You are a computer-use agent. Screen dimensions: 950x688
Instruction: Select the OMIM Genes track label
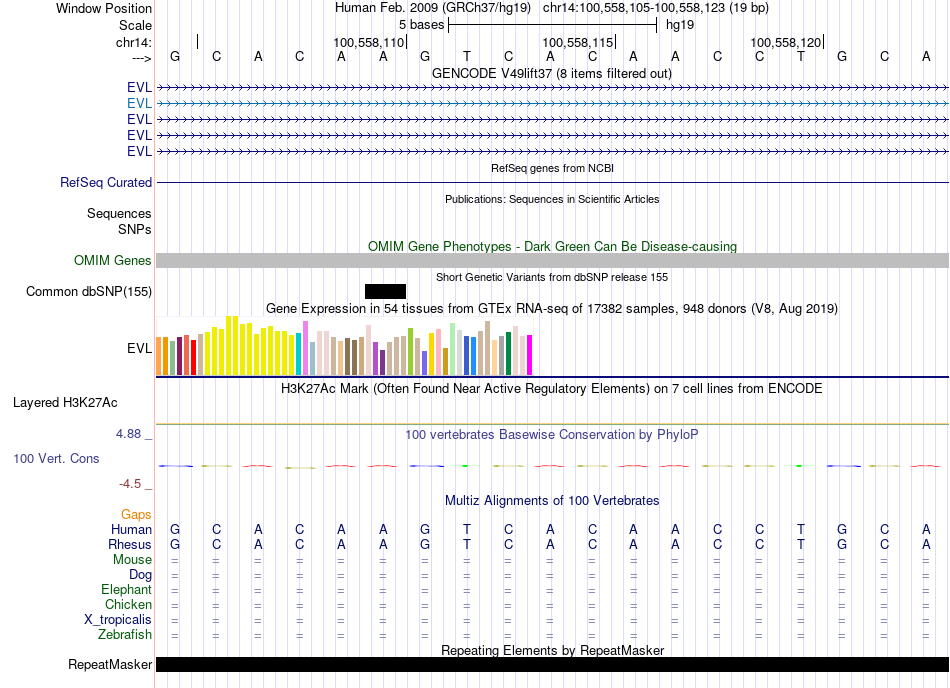click(x=112, y=261)
